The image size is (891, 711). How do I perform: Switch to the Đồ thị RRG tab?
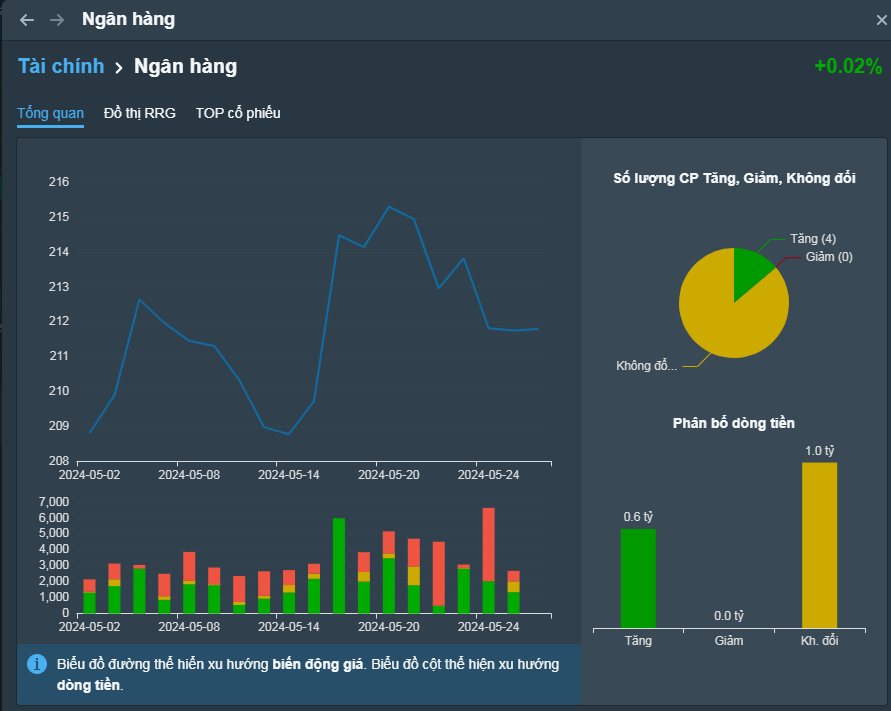pyautogui.click(x=140, y=113)
